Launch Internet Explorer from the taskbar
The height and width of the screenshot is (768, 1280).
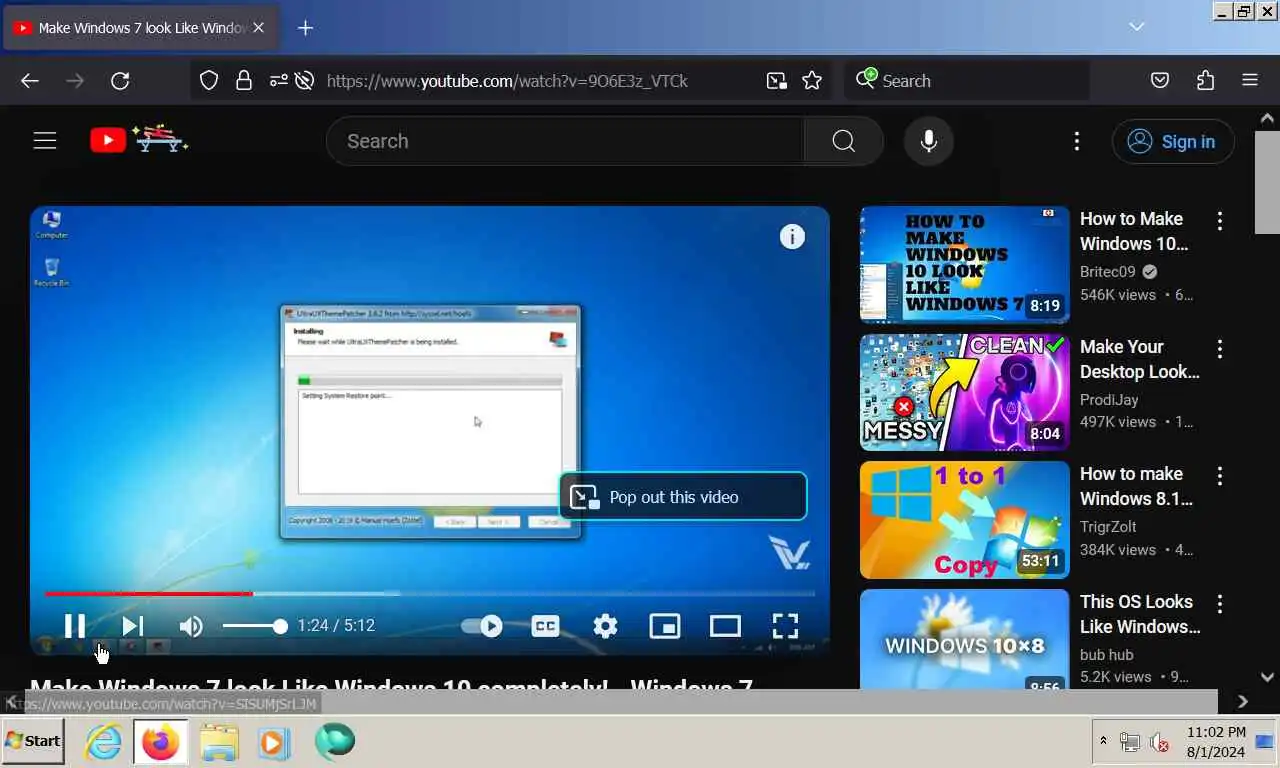[x=103, y=742]
